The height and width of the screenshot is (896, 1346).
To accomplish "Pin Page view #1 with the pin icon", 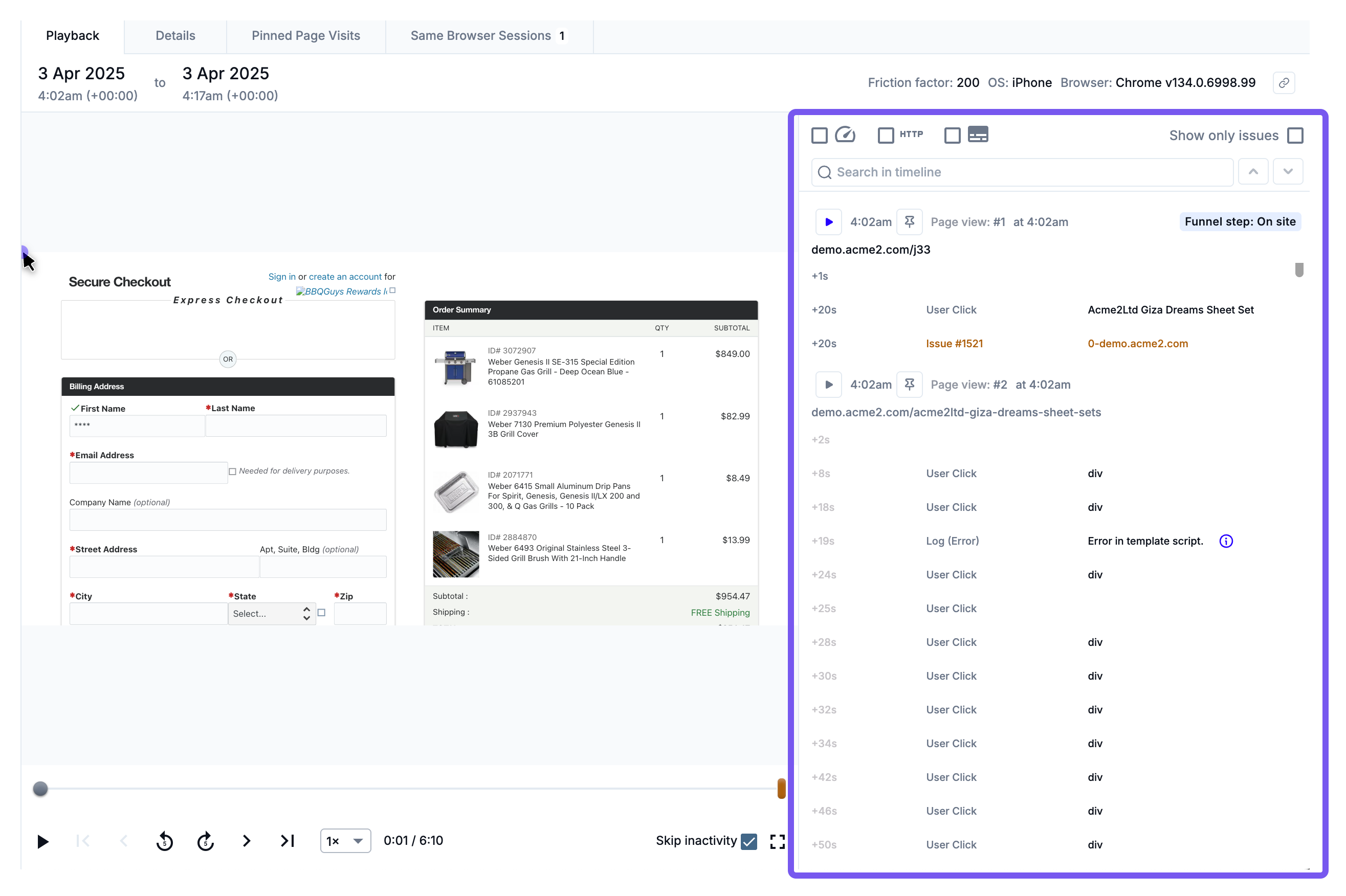I will tap(909, 222).
